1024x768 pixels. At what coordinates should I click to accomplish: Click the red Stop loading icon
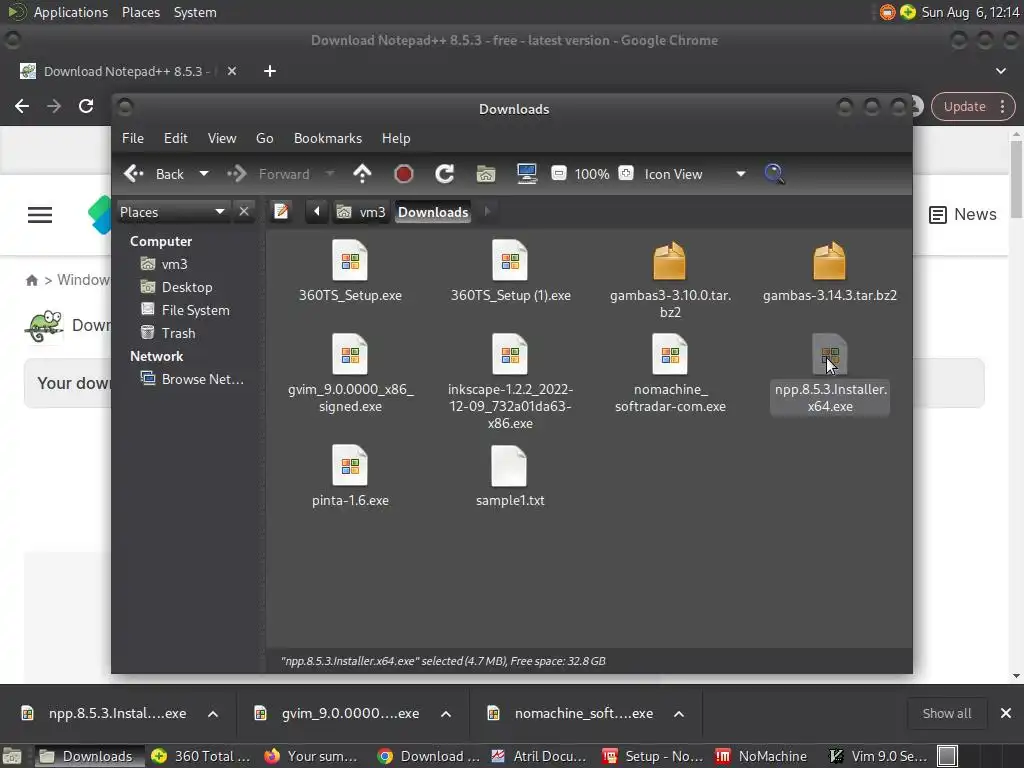click(404, 174)
